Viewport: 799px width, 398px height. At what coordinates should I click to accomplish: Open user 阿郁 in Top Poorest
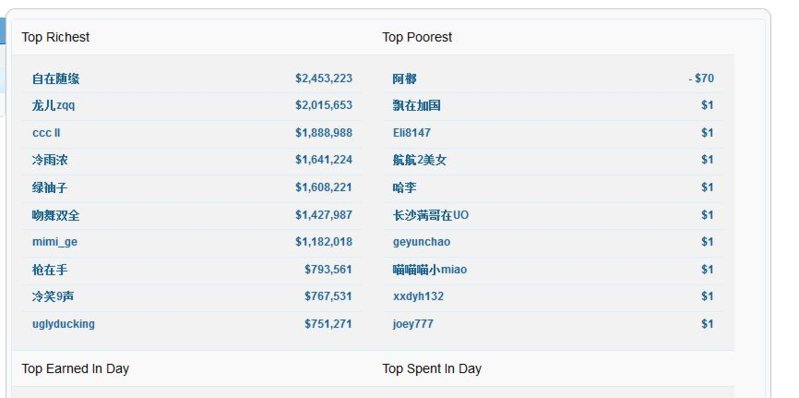tap(405, 78)
